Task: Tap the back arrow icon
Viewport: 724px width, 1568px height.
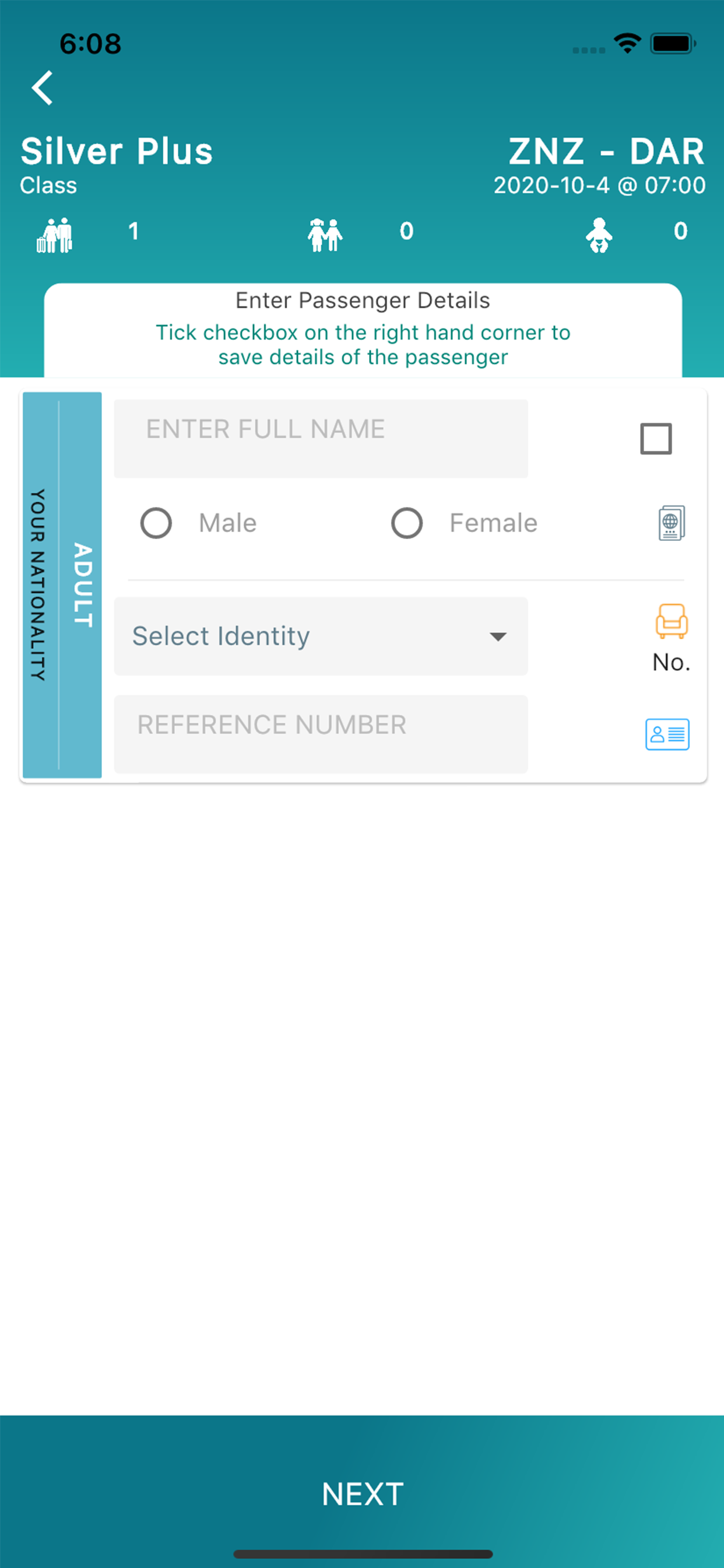Action: point(43,87)
